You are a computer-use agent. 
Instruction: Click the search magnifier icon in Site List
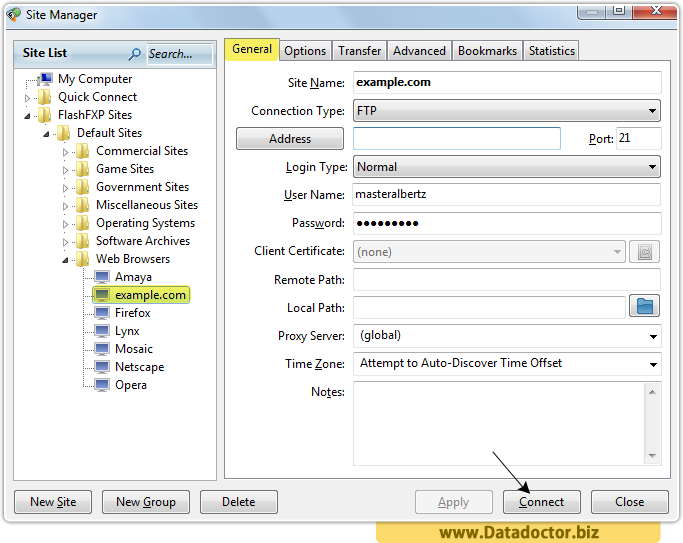tap(135, 54)
